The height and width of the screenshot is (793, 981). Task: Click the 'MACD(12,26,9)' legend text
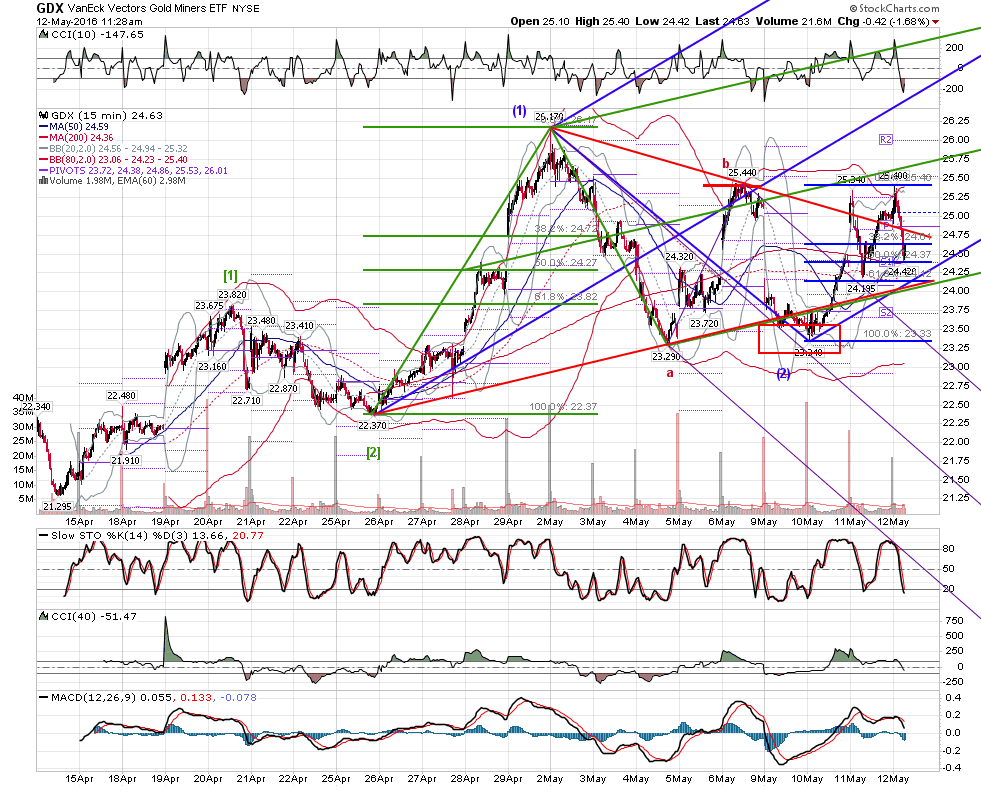tap(94, 698)
